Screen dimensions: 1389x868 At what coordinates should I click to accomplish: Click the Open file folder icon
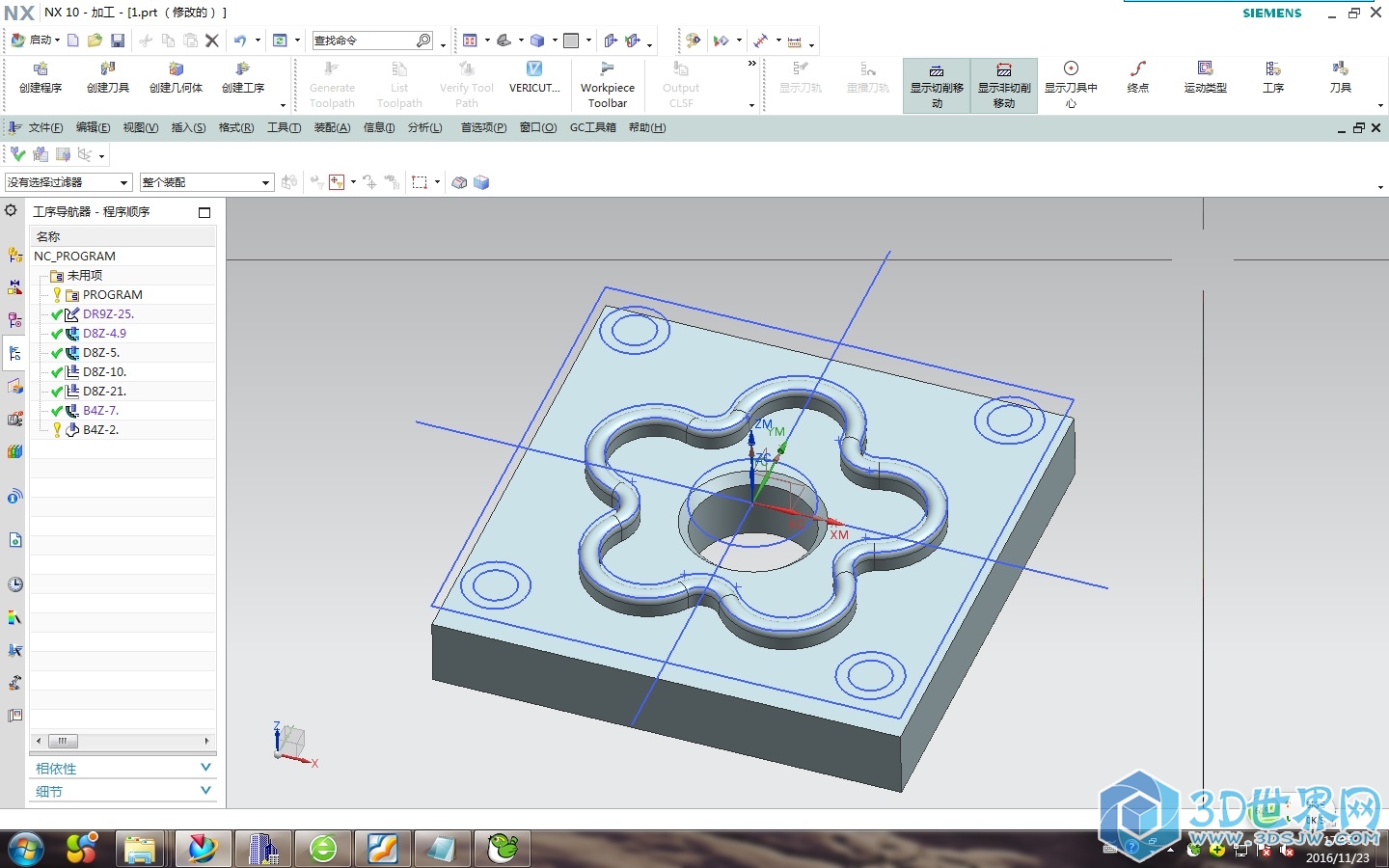(x=95, y=41)
